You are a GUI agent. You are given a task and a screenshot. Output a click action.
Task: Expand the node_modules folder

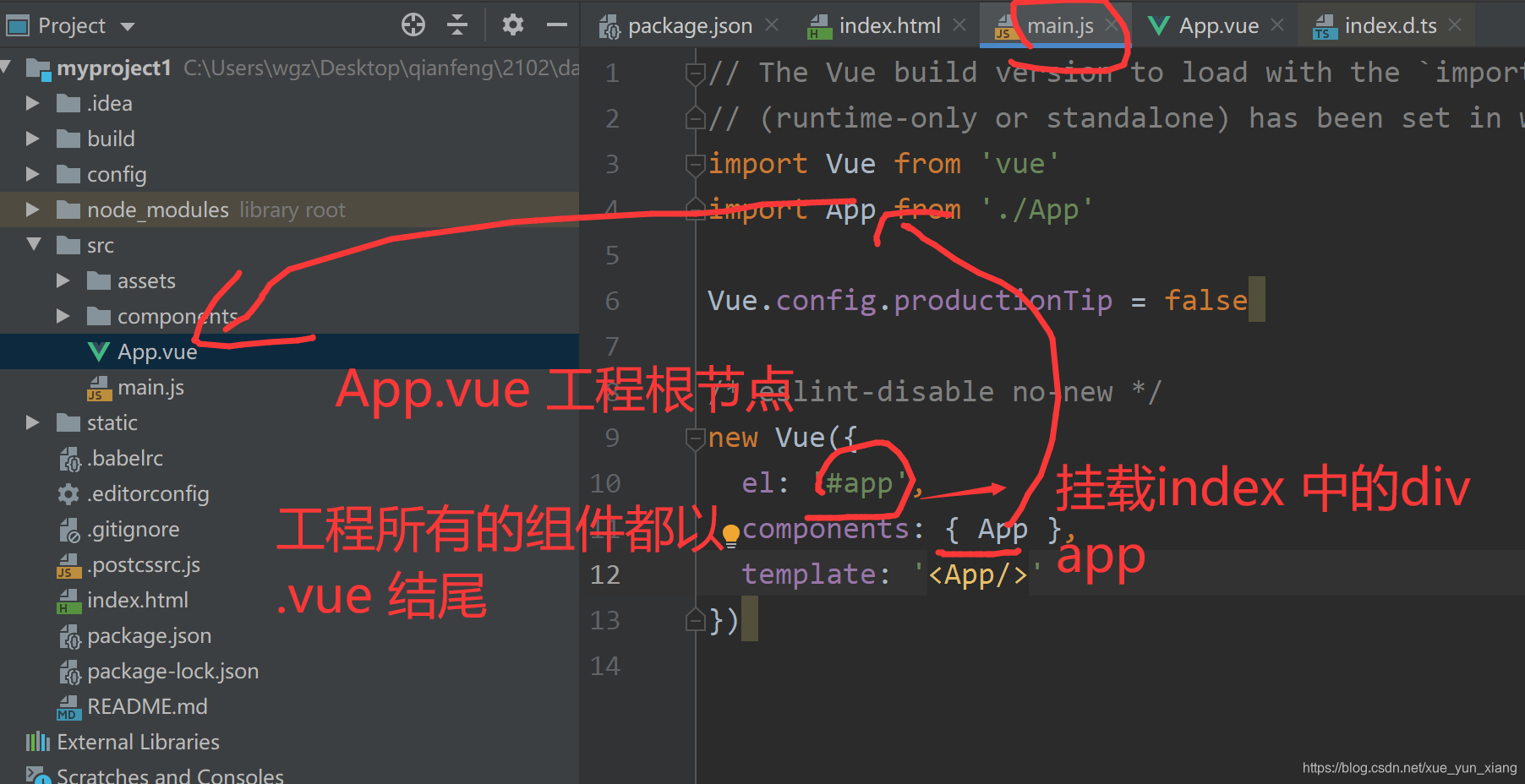pyautogui.click(x=32, y=210)
